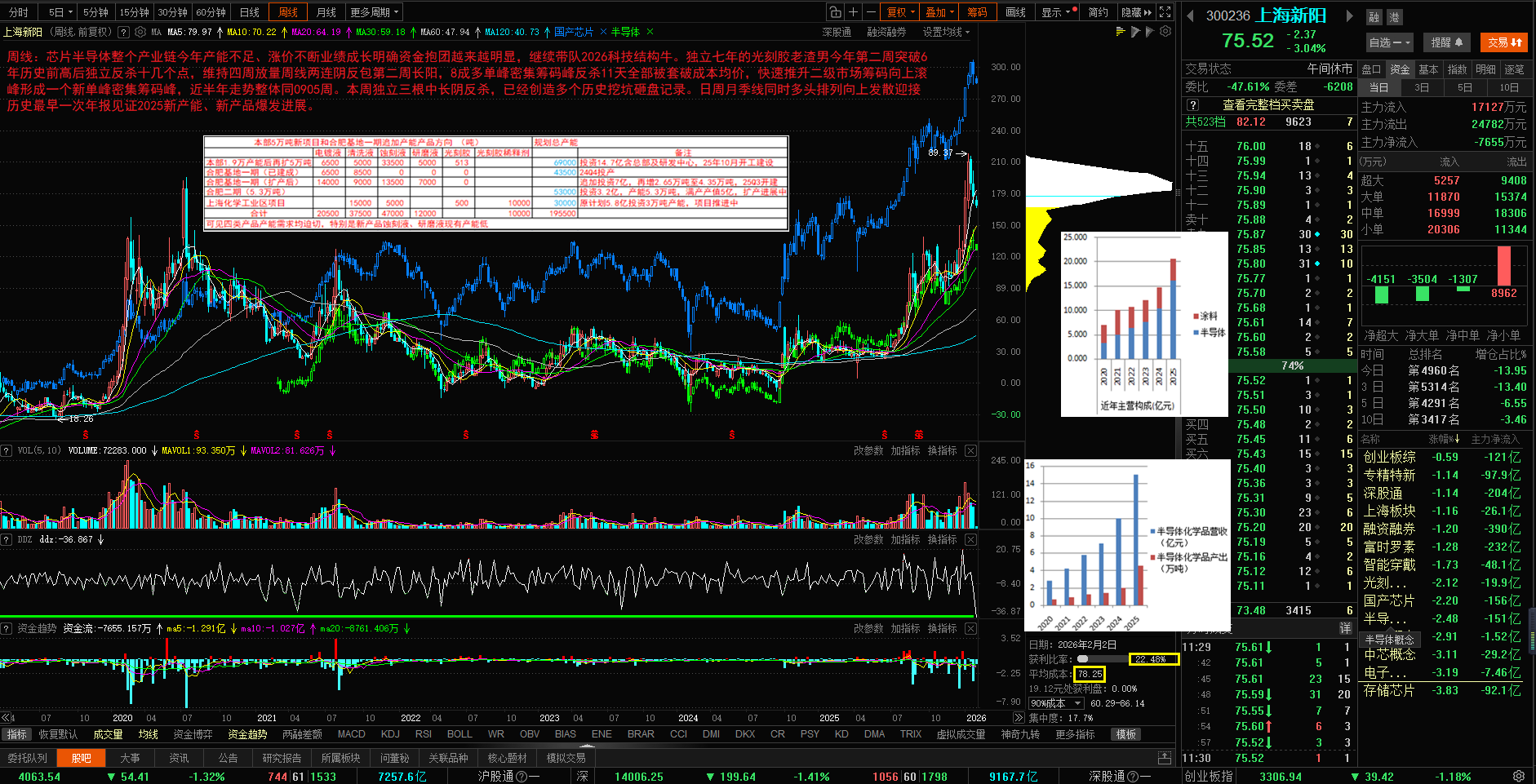Switch to 月线 monthly chart
1536x784 pixels.
tap(326, 12)
